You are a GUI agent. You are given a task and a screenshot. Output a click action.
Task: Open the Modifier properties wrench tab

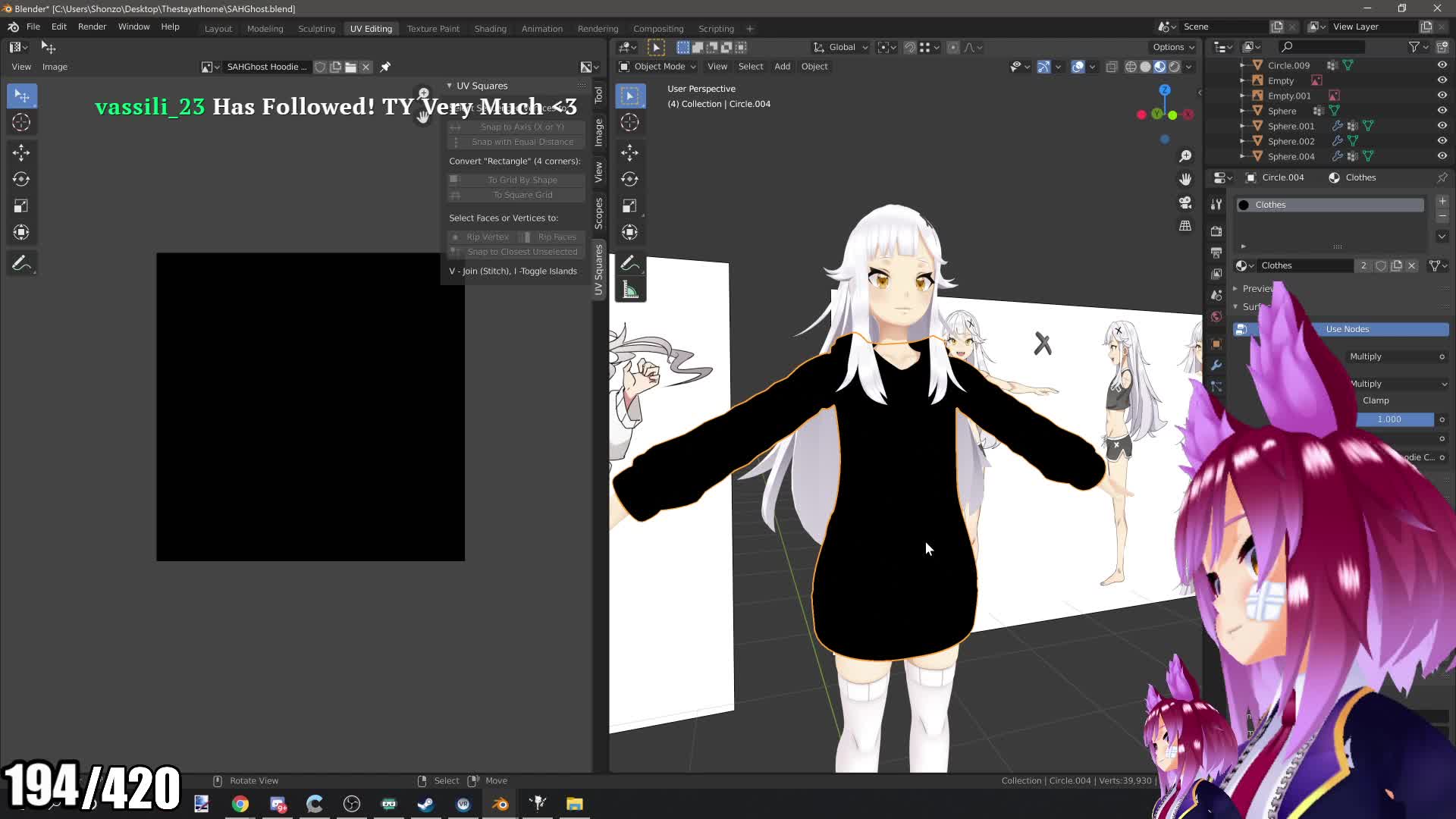pyautogui.click(x=1216, y=366)
